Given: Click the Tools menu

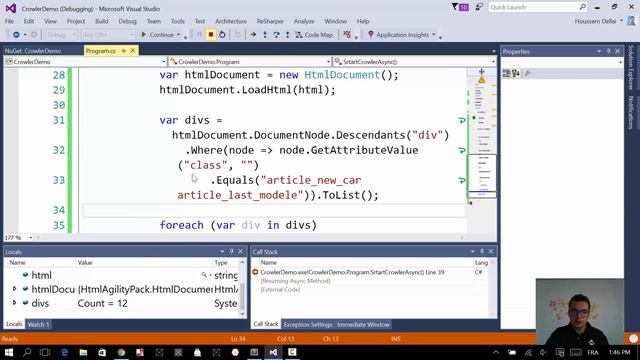Looking at the screenshot, I should pos(178,21).
